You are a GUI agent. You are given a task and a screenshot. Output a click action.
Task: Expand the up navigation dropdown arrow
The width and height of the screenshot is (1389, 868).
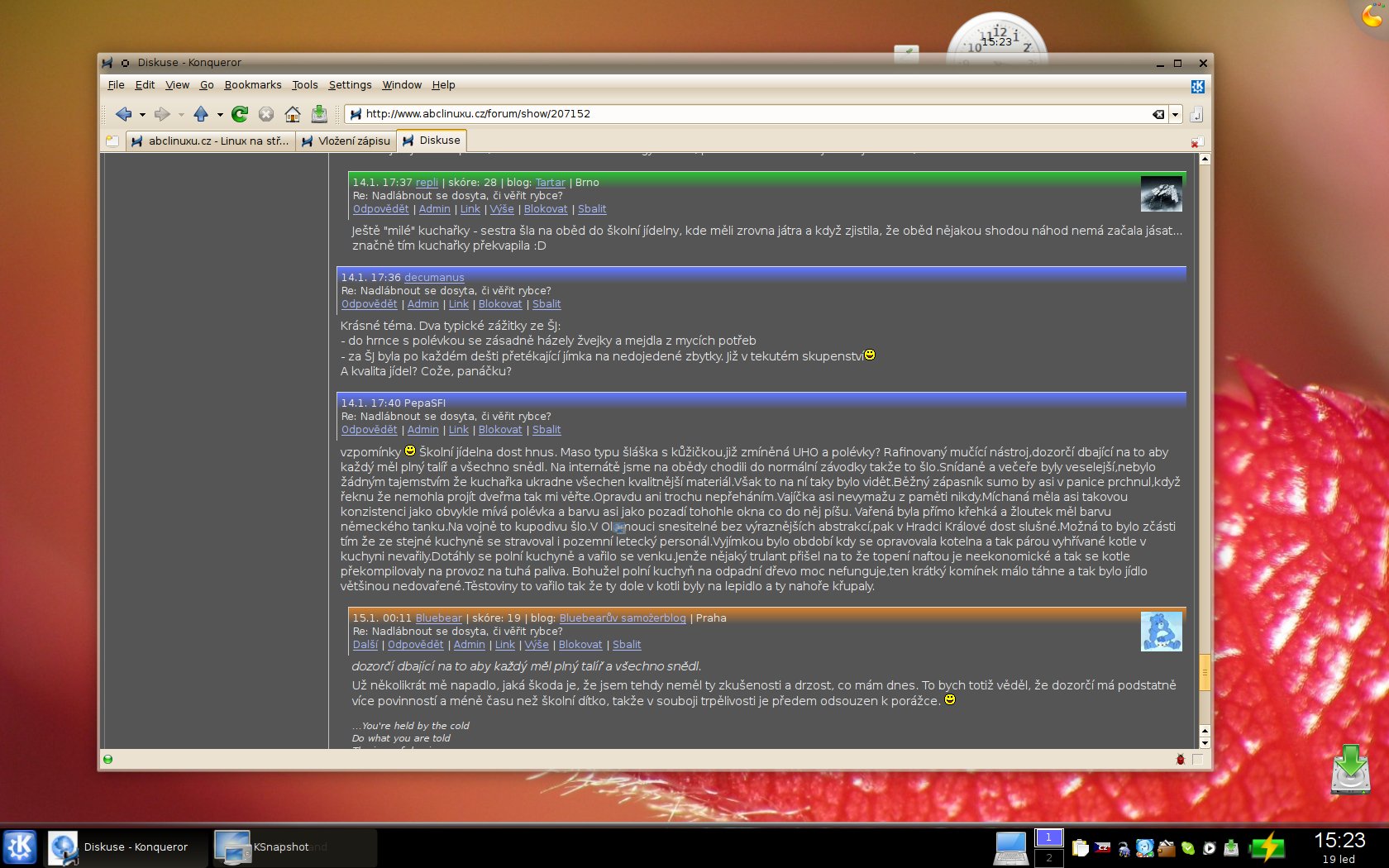pos(220,115)
